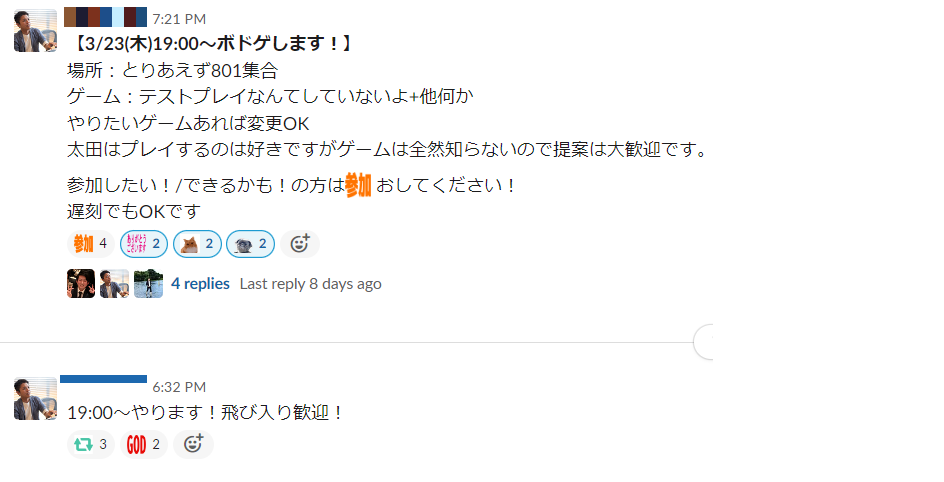Screen dimensions: 944x482
Task: Click the green retweet arrows reaction
Action: click(90, 444)
